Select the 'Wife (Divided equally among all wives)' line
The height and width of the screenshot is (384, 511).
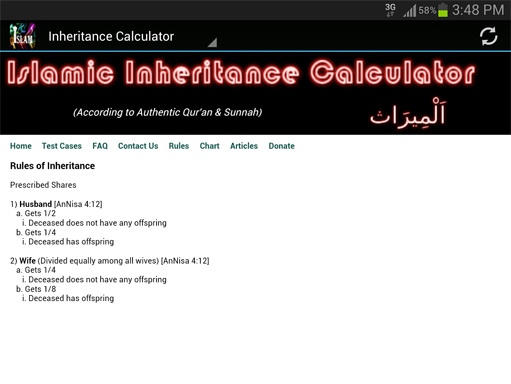point(110,261)
